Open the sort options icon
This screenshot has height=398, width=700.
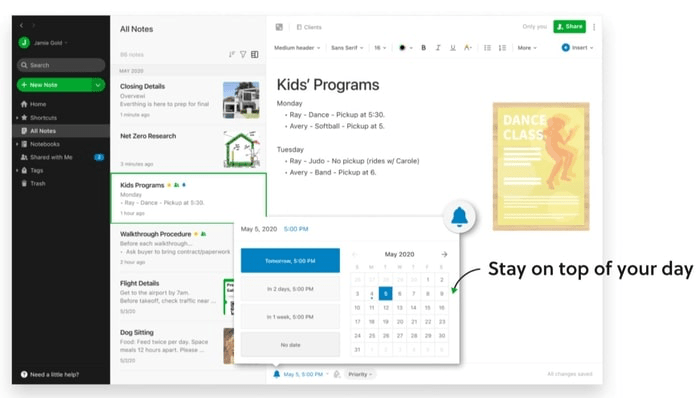(231, 54)
